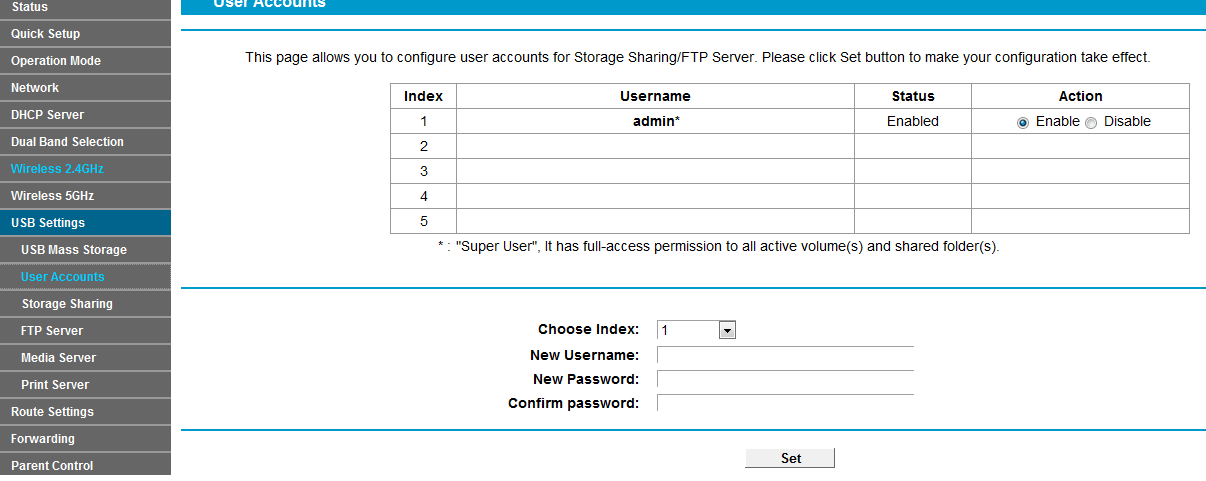Click the Set button
Viewport: 1206px width, 481px height.
point(790,458)
